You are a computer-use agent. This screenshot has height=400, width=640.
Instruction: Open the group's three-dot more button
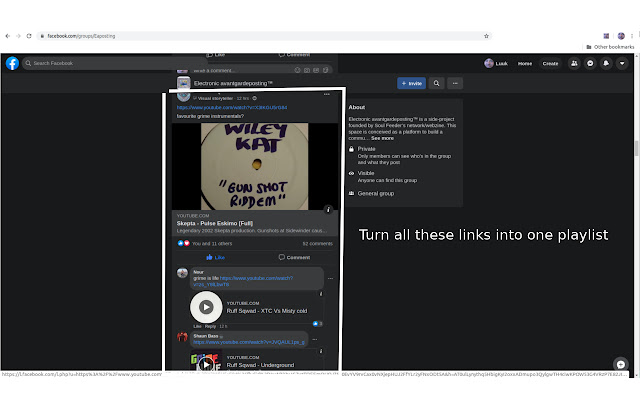coord(455,83)
